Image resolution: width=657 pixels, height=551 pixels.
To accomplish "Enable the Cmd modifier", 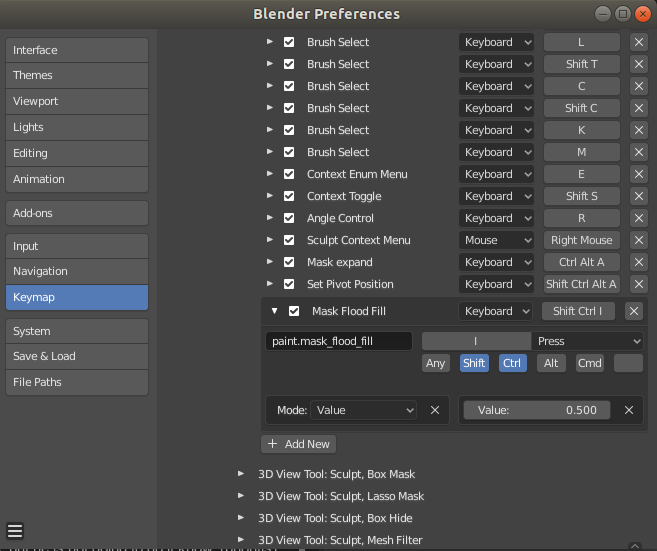I will click(x=590, y=363).
